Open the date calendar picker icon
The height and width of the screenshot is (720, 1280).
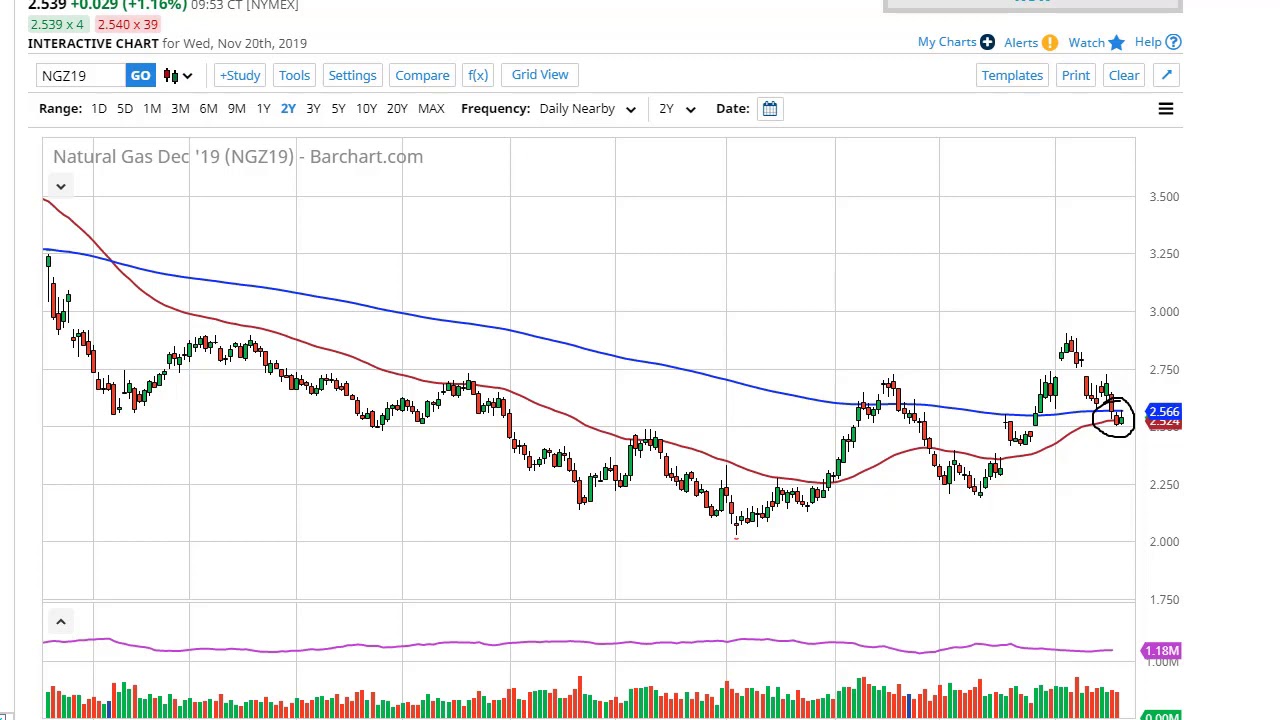[x=770, y=108]
